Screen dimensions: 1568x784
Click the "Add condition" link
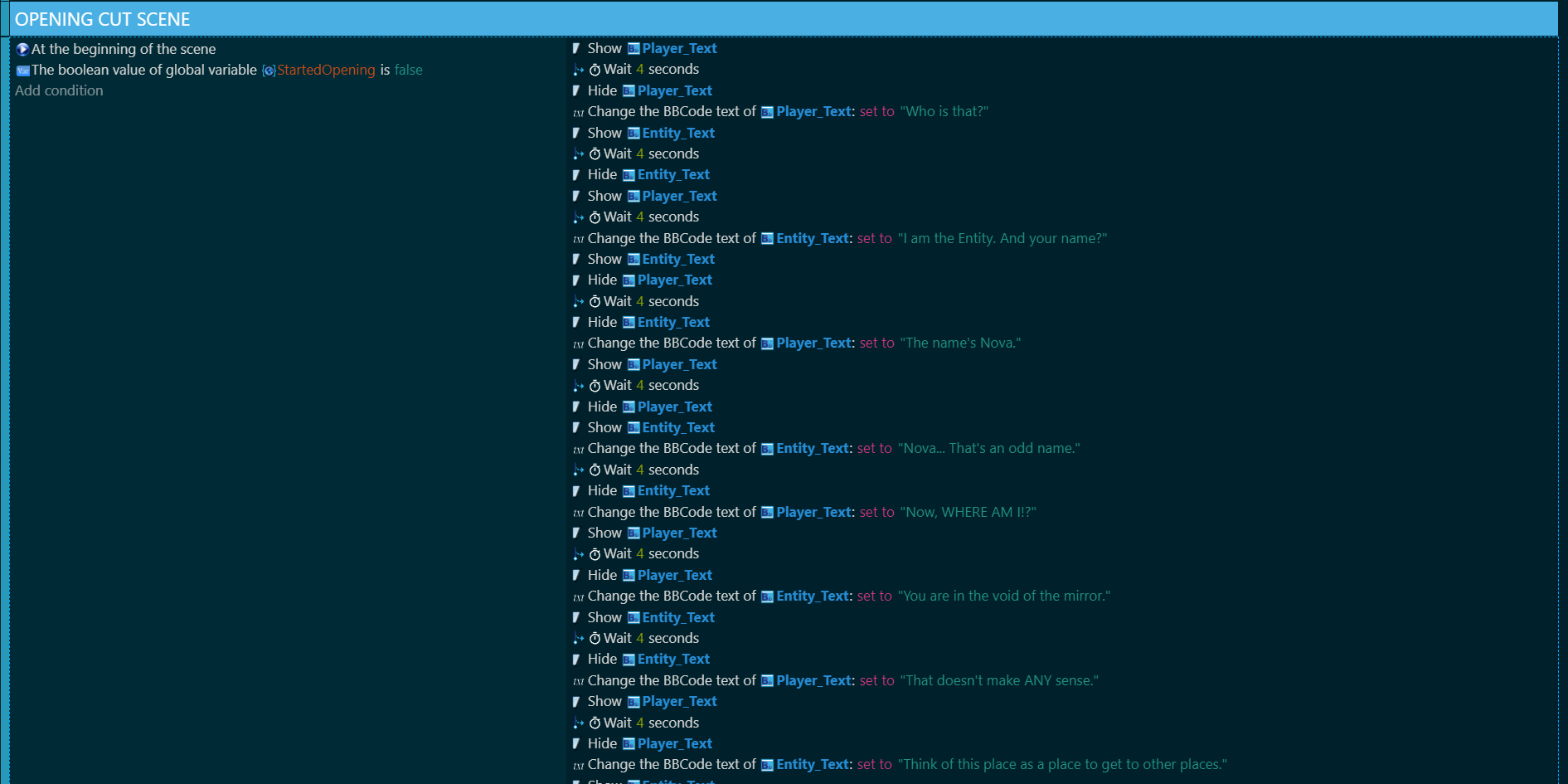click(x=59, y=90)
